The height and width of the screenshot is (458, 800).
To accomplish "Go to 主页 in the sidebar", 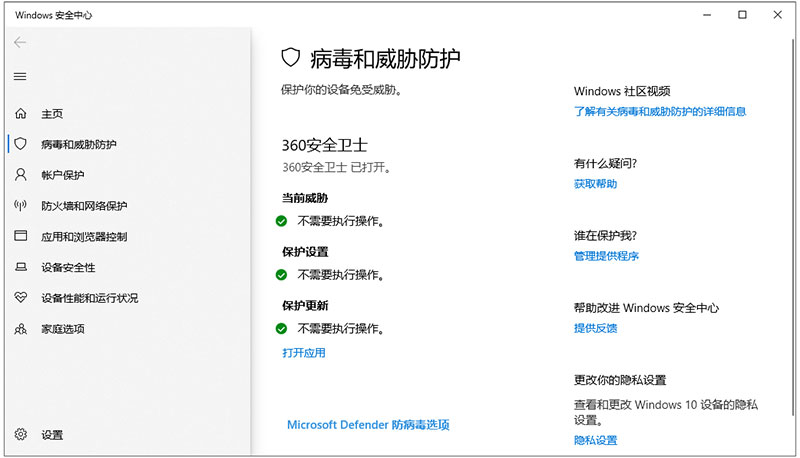I will click(x=52, y=114).
